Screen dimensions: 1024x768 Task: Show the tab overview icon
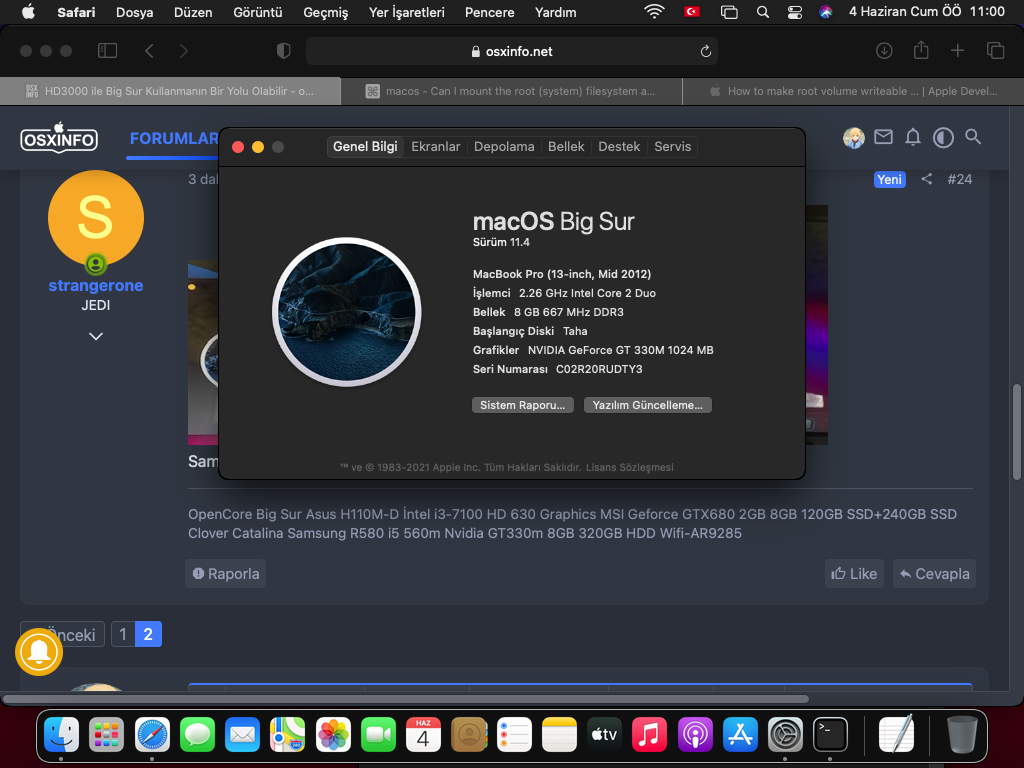point(995,51)
